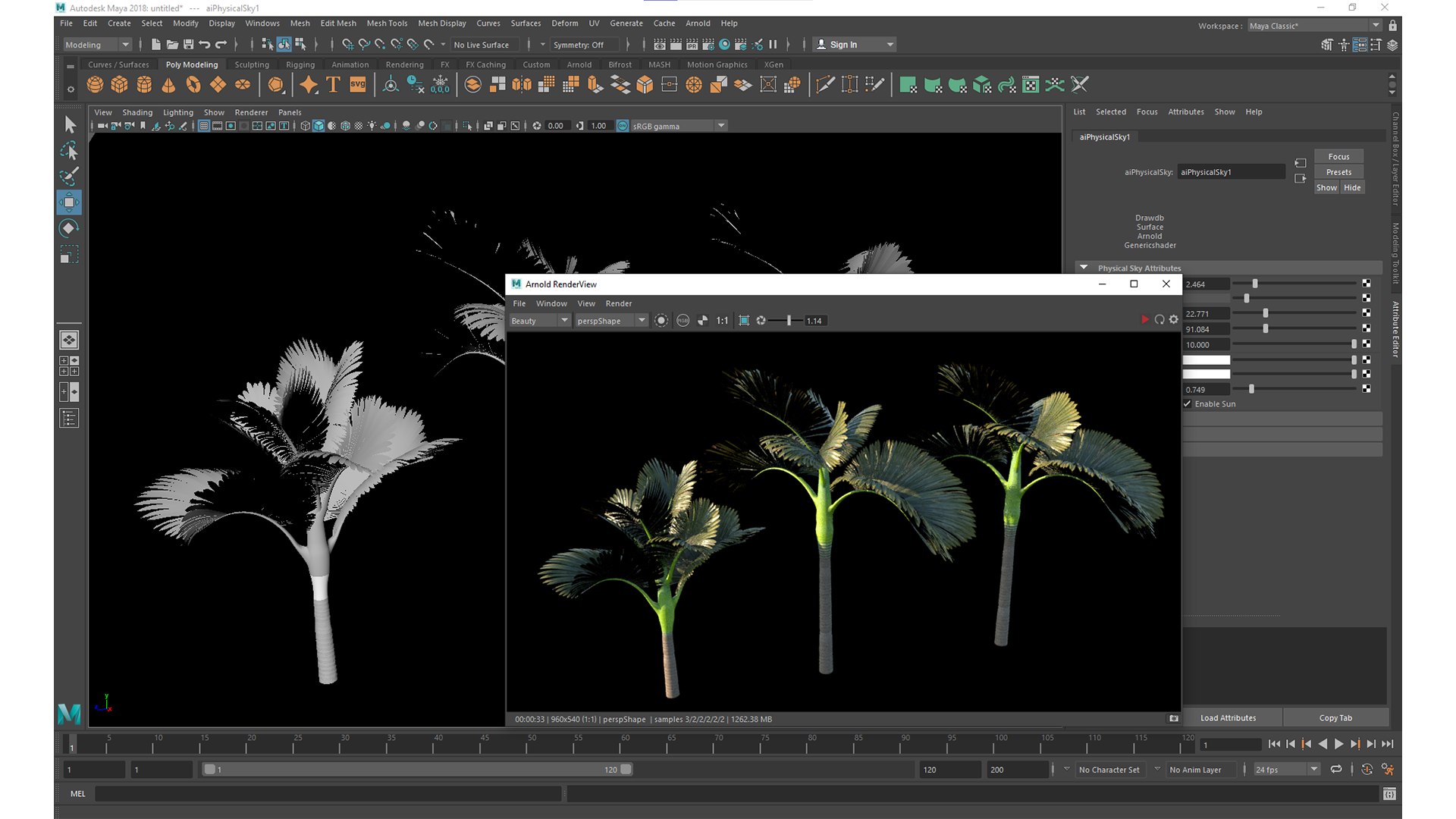Open the sRGB gamma view transform dropdown

[x=679, y=126]
